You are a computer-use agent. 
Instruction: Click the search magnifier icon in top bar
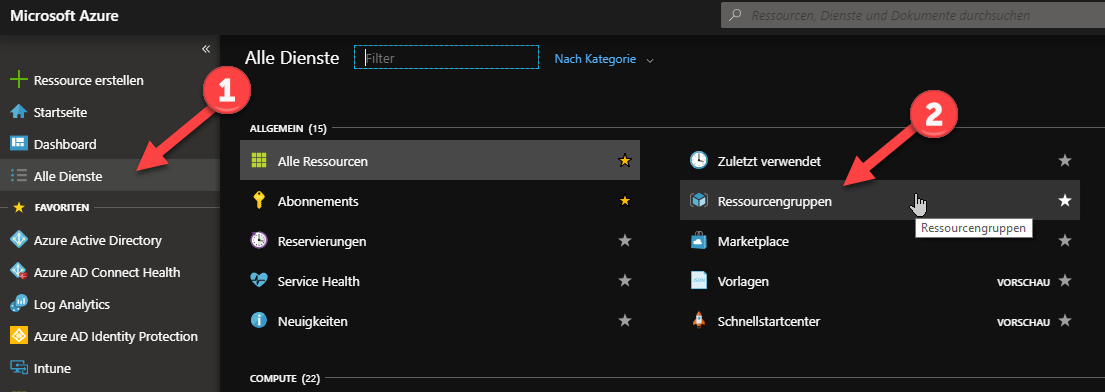734,15
